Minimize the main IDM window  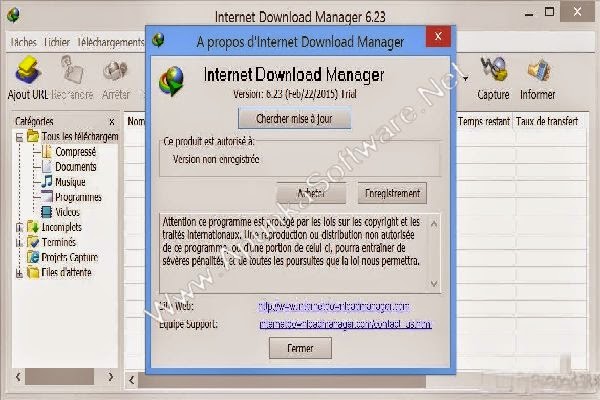[x=529, y=14]
